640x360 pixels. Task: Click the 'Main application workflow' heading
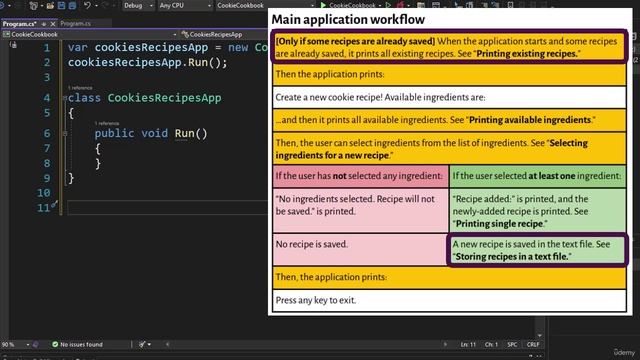click(348, 20)
